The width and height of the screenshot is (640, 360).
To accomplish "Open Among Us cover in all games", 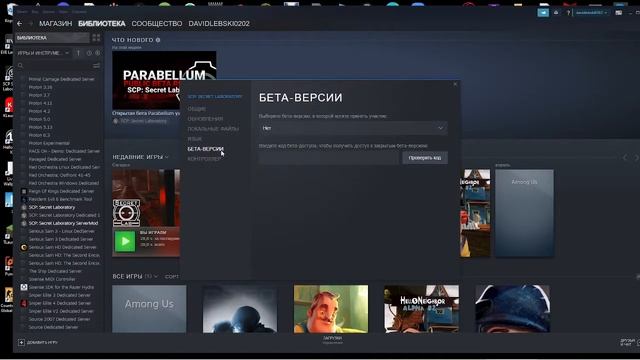I will [149, 309].
